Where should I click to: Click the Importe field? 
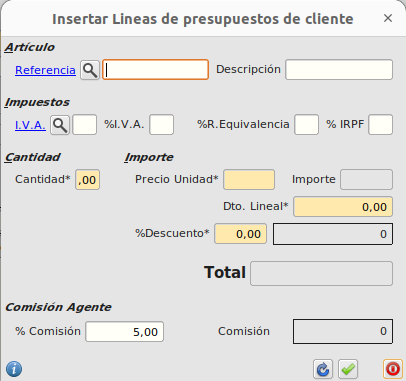pyautogui.click(x=366, y=180)
